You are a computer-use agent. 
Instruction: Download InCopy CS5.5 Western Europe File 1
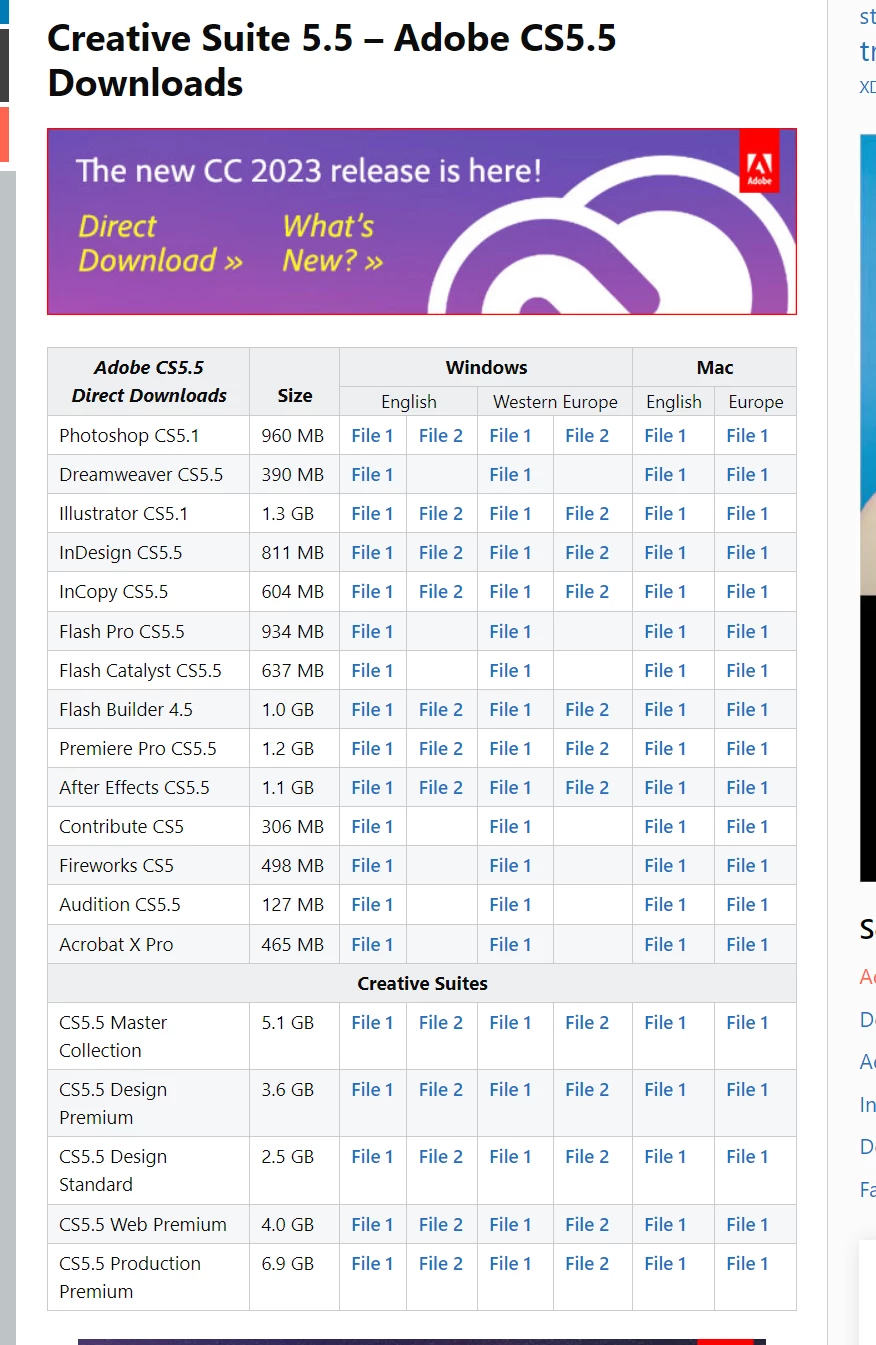(510, 591)
